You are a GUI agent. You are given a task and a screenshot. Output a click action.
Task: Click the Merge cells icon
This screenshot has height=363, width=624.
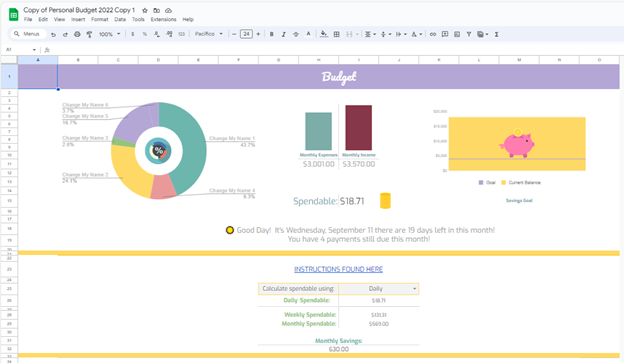pos(349,34)
